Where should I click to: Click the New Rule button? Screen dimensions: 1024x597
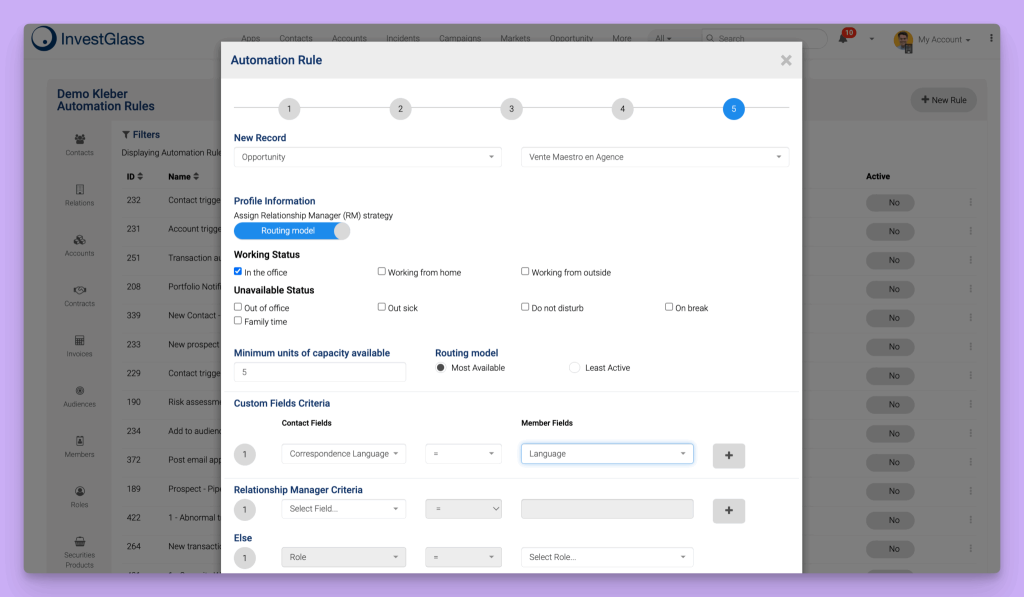942,100
